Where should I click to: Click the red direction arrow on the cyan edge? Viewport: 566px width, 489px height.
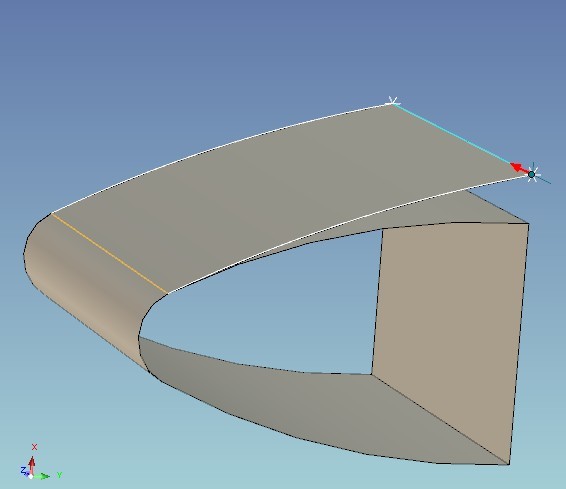pos(518,168)
